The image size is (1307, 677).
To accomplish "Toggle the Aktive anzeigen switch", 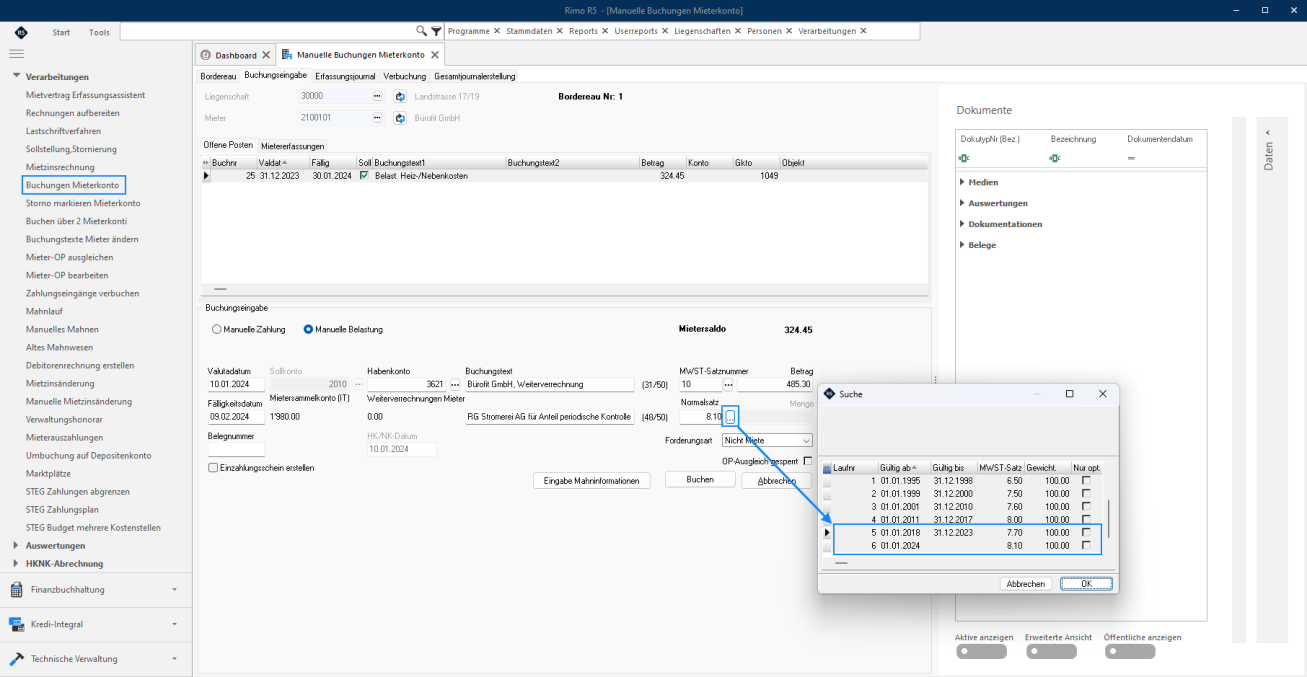I will [981, 652].
